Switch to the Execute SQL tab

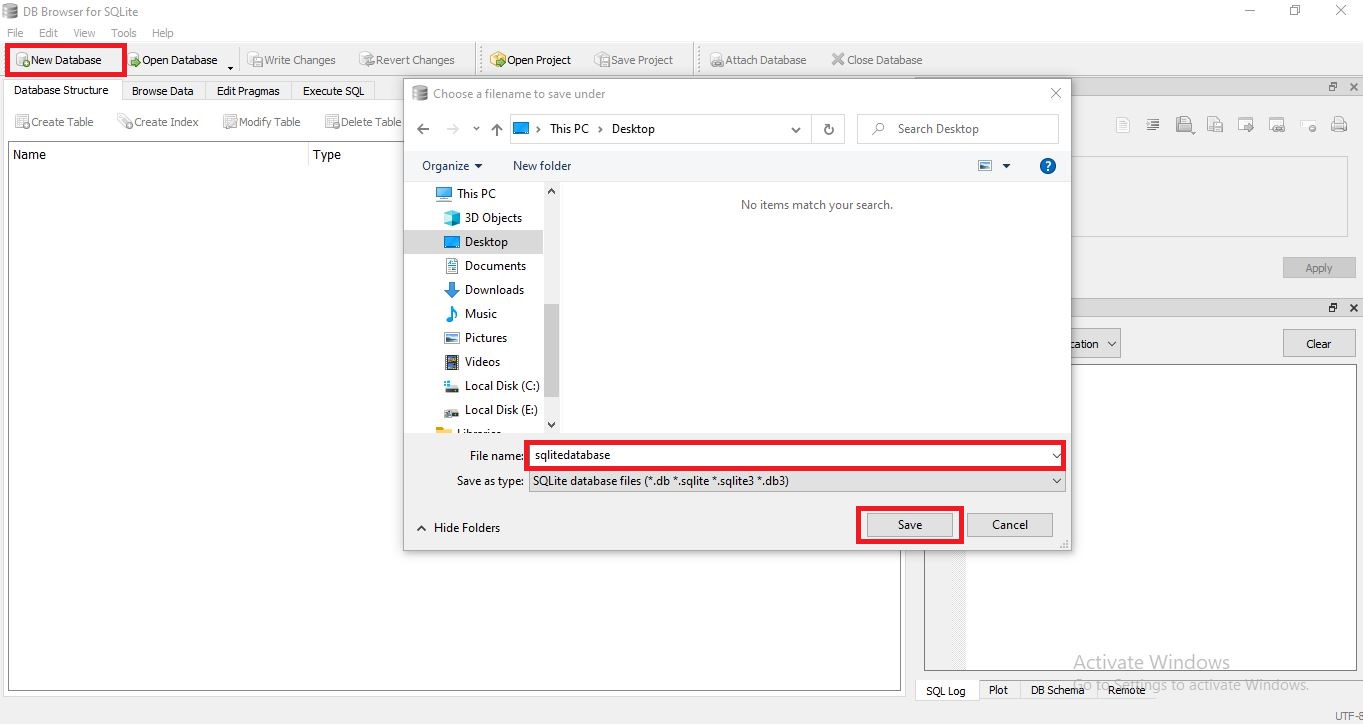pyautogui.click(x=334, y=91)
